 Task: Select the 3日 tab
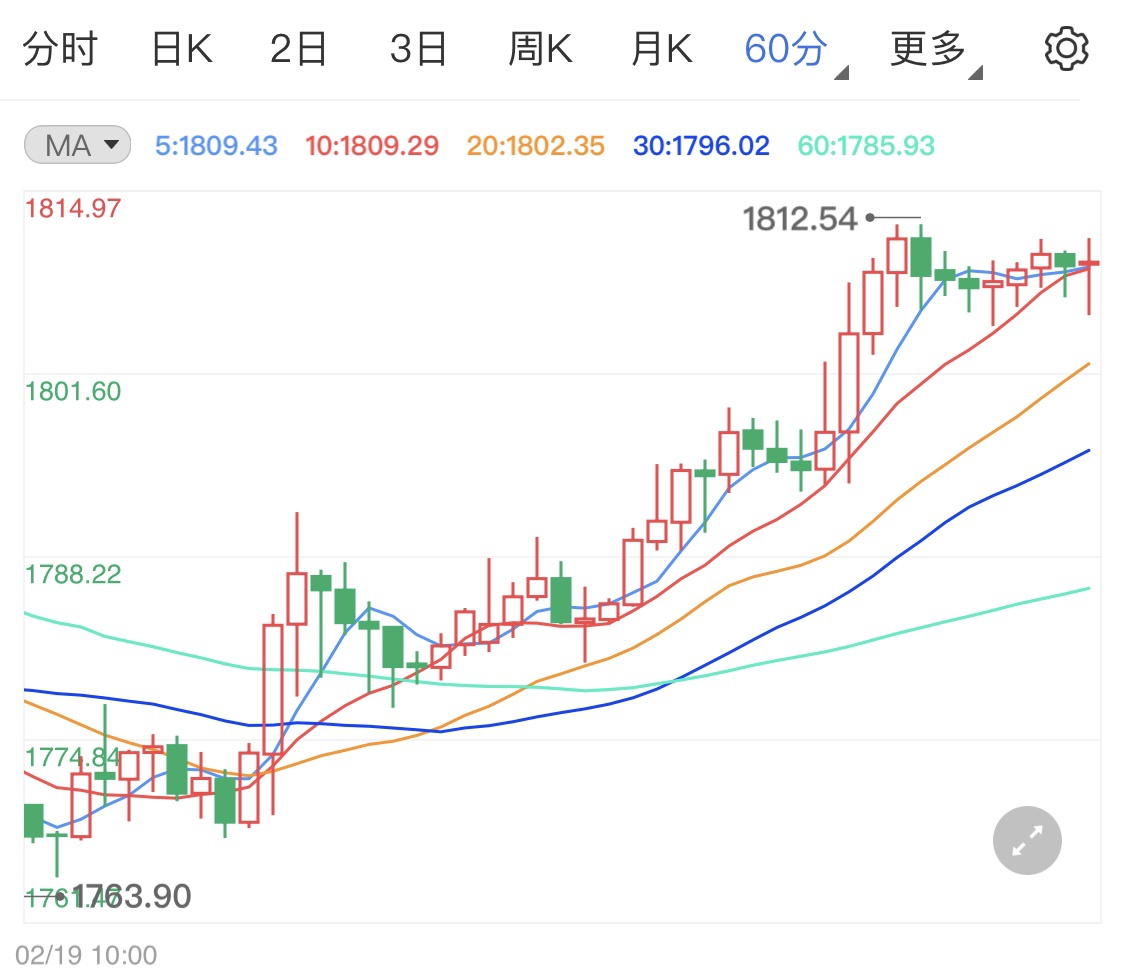coord(417,49)
